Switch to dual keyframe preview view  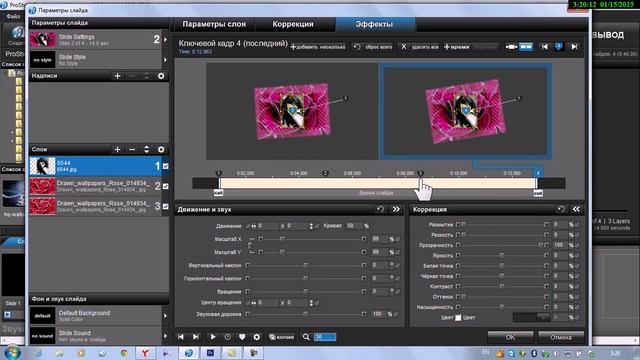[x=526, y=47]
